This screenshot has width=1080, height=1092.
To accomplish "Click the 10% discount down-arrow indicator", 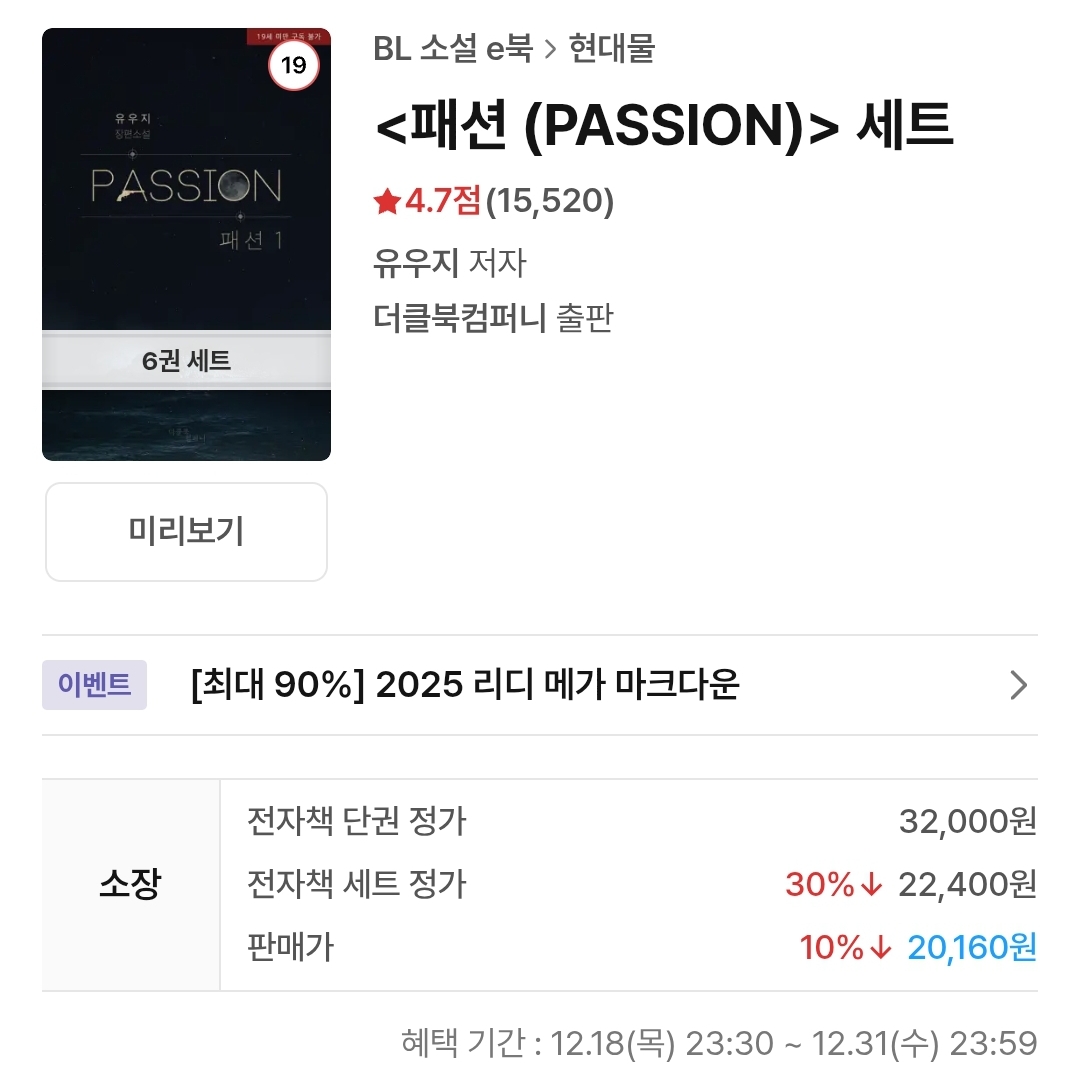I will click(x=881, y=947).
